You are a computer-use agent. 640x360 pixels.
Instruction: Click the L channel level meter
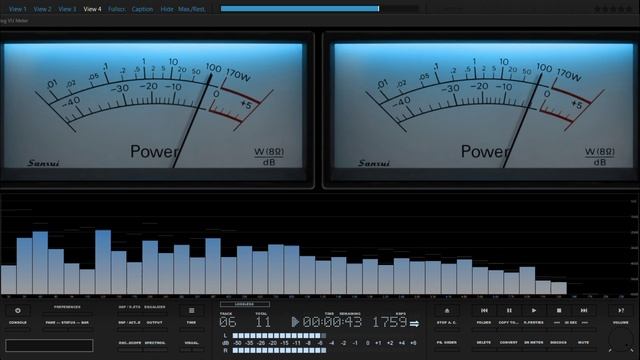pyautogui.click(x=279, y=336)
